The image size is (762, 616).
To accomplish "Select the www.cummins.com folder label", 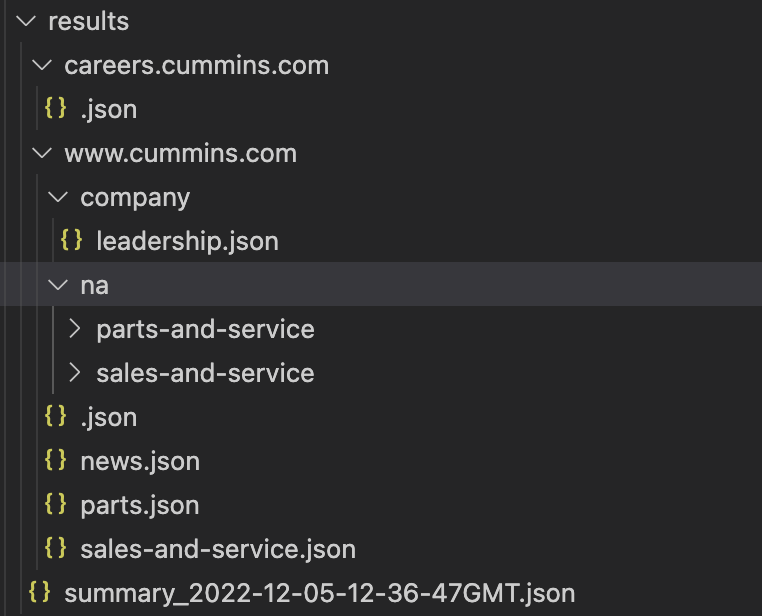I will point(180,154).
